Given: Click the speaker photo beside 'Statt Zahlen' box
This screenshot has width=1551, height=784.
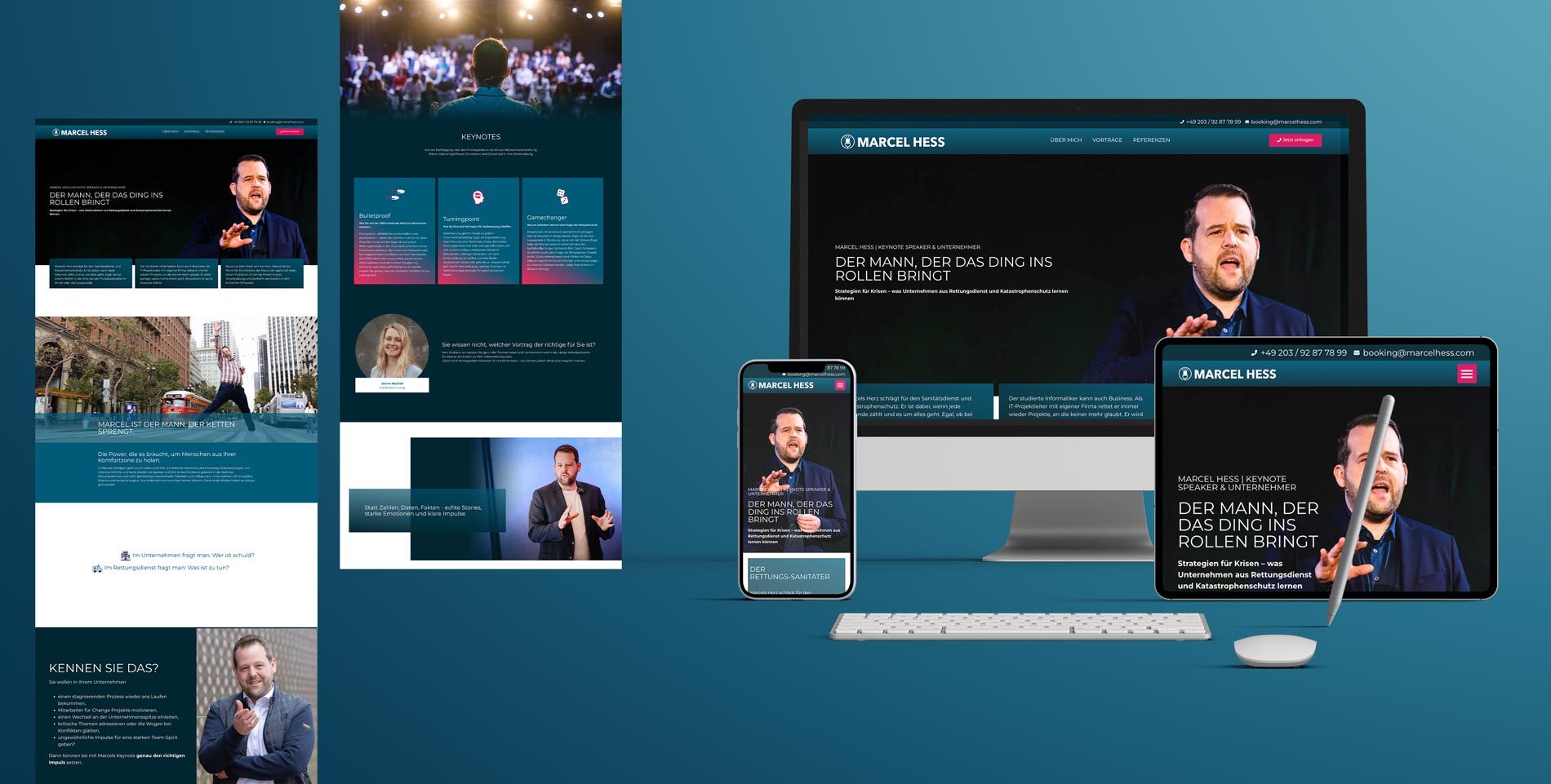Looking at the screenshot, I should pos(563,499).
